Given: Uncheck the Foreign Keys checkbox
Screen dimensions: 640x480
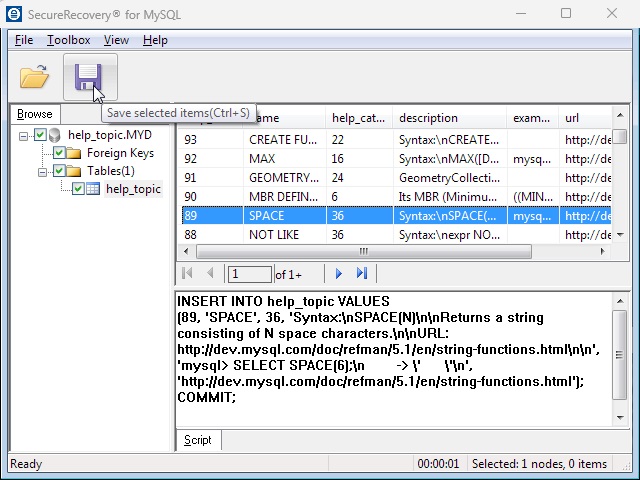Looking at the screenshot, I should point(59,153).
